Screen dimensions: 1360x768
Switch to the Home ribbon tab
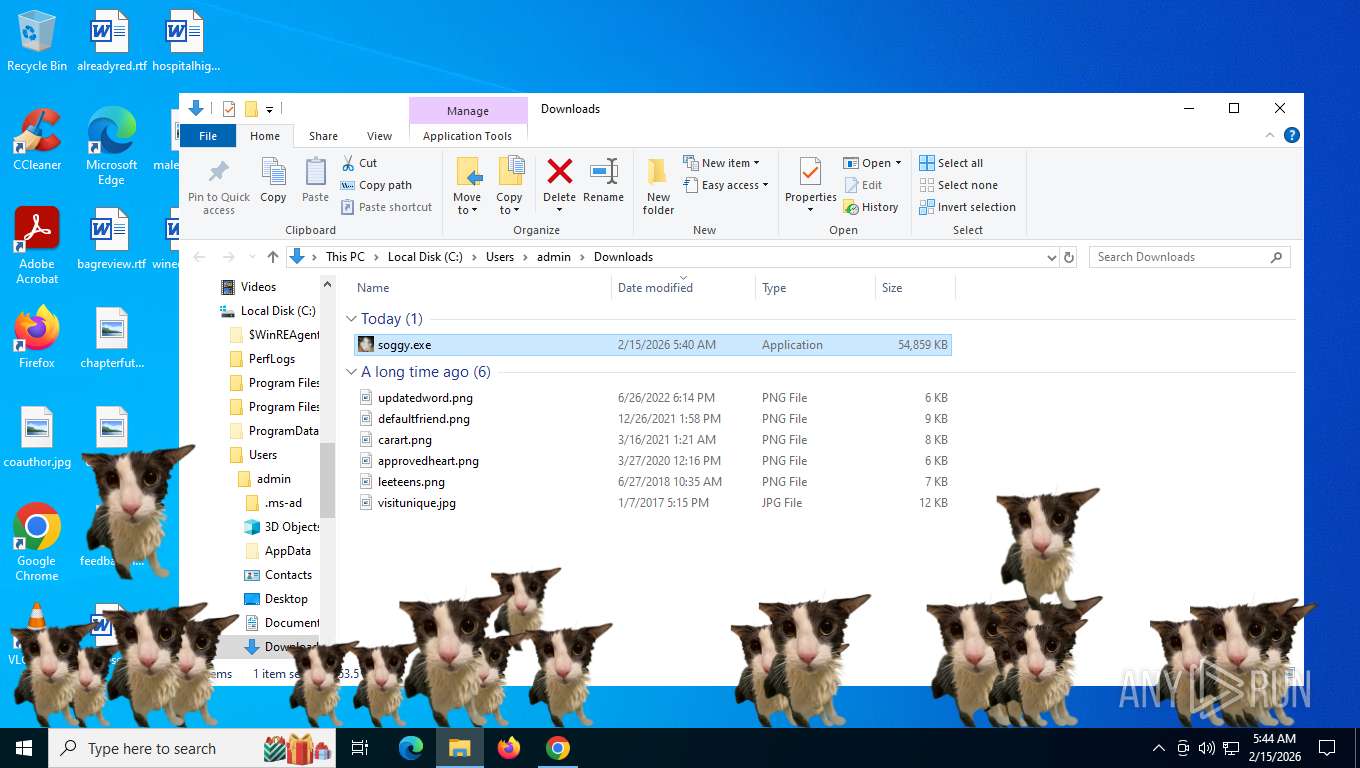click(265, 136)
